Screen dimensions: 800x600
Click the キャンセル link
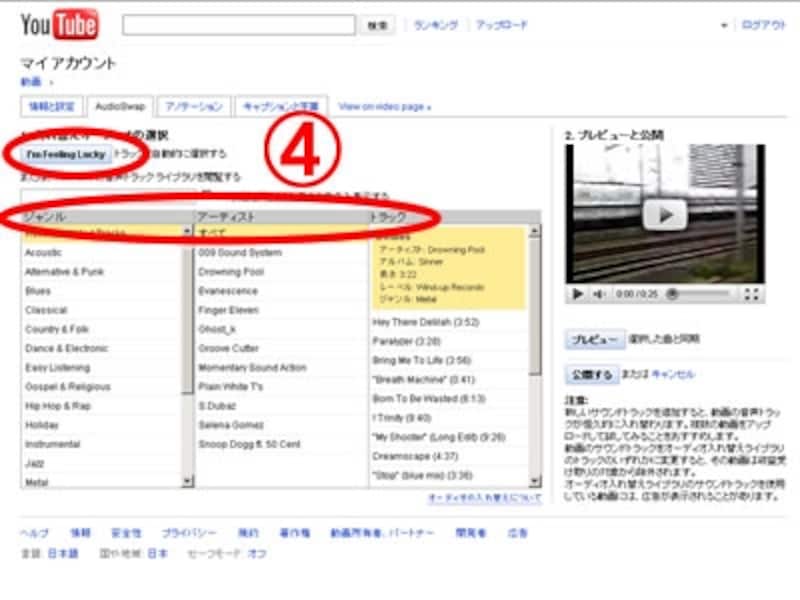coord(673,374)
